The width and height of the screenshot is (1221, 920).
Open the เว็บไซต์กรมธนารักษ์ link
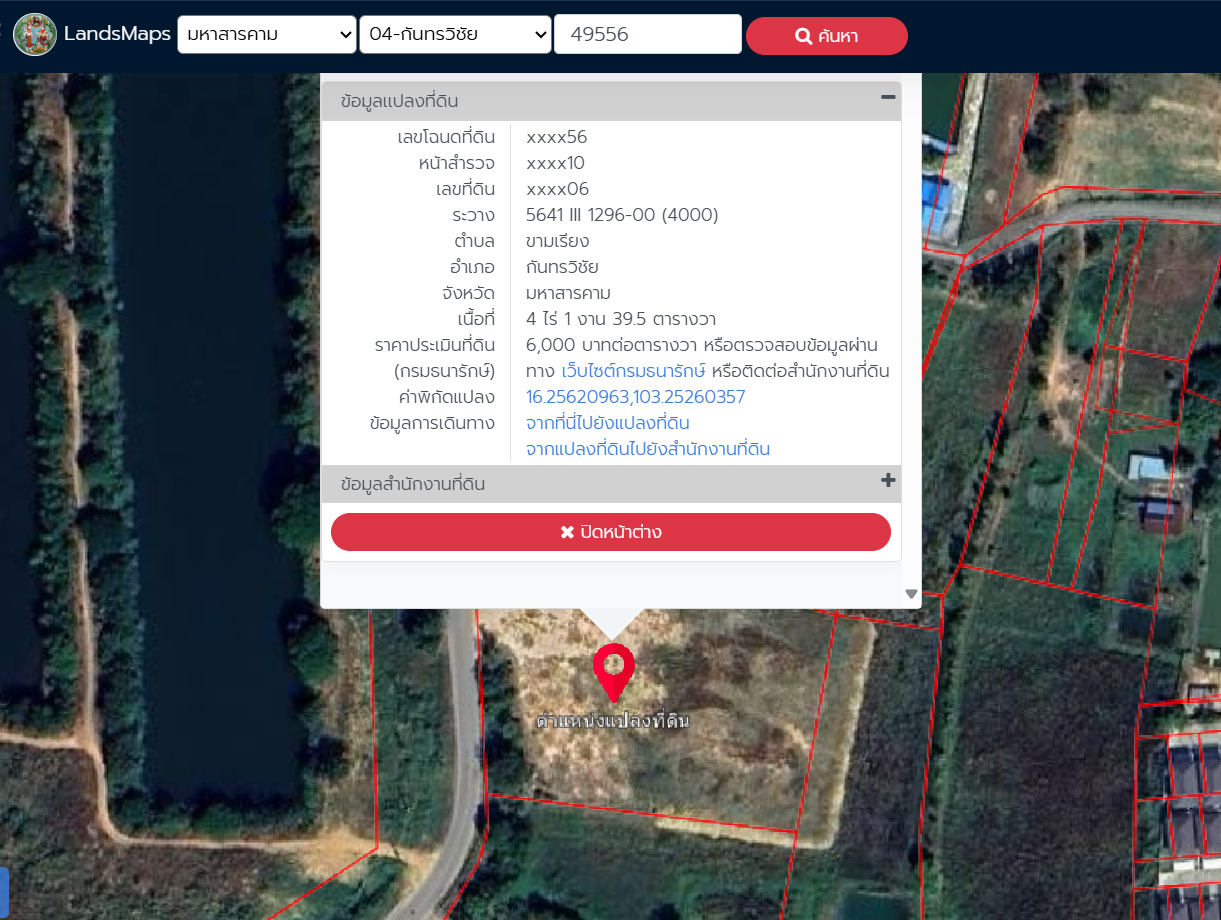pyautogui.click(x=634, y=372)
